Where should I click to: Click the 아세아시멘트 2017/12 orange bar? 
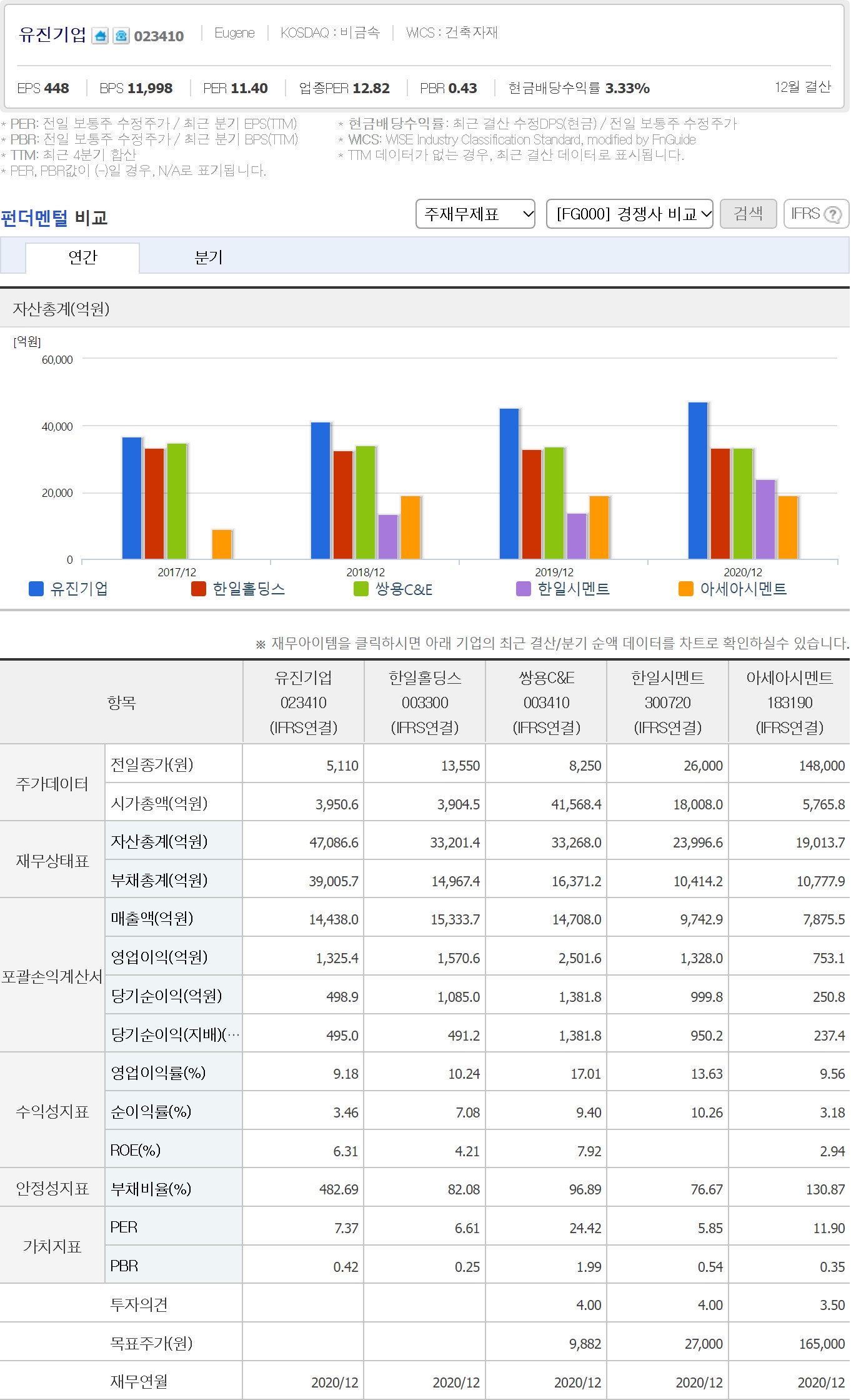pyautogui.click(x=222, y=544)
